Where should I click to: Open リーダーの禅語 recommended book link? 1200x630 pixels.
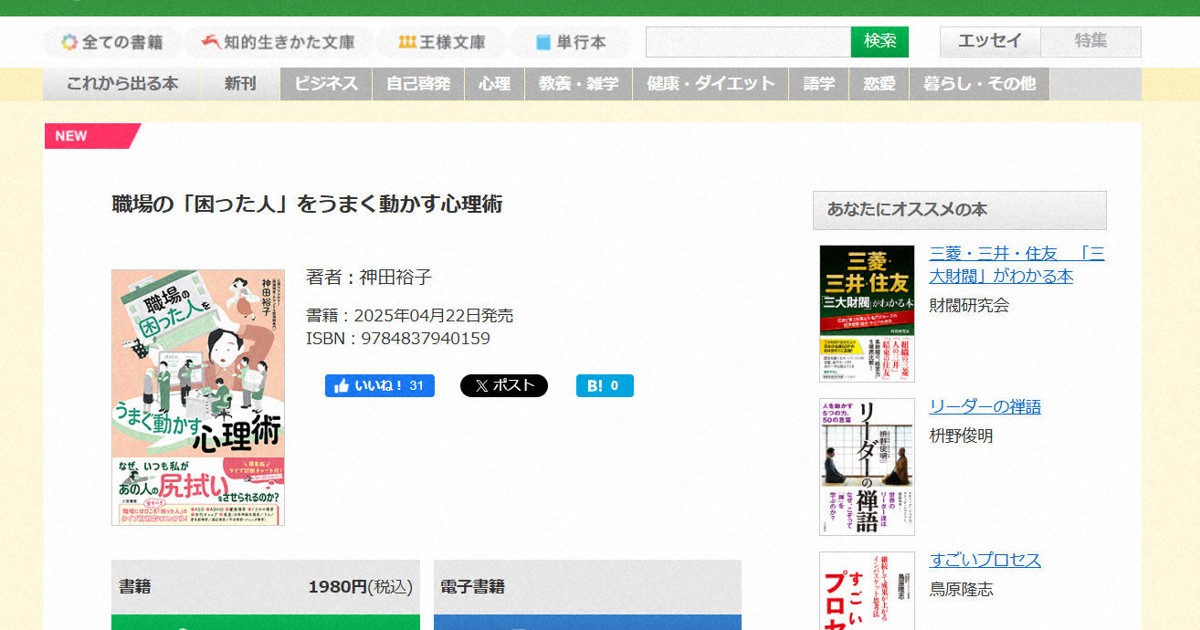tap(984, 407)
